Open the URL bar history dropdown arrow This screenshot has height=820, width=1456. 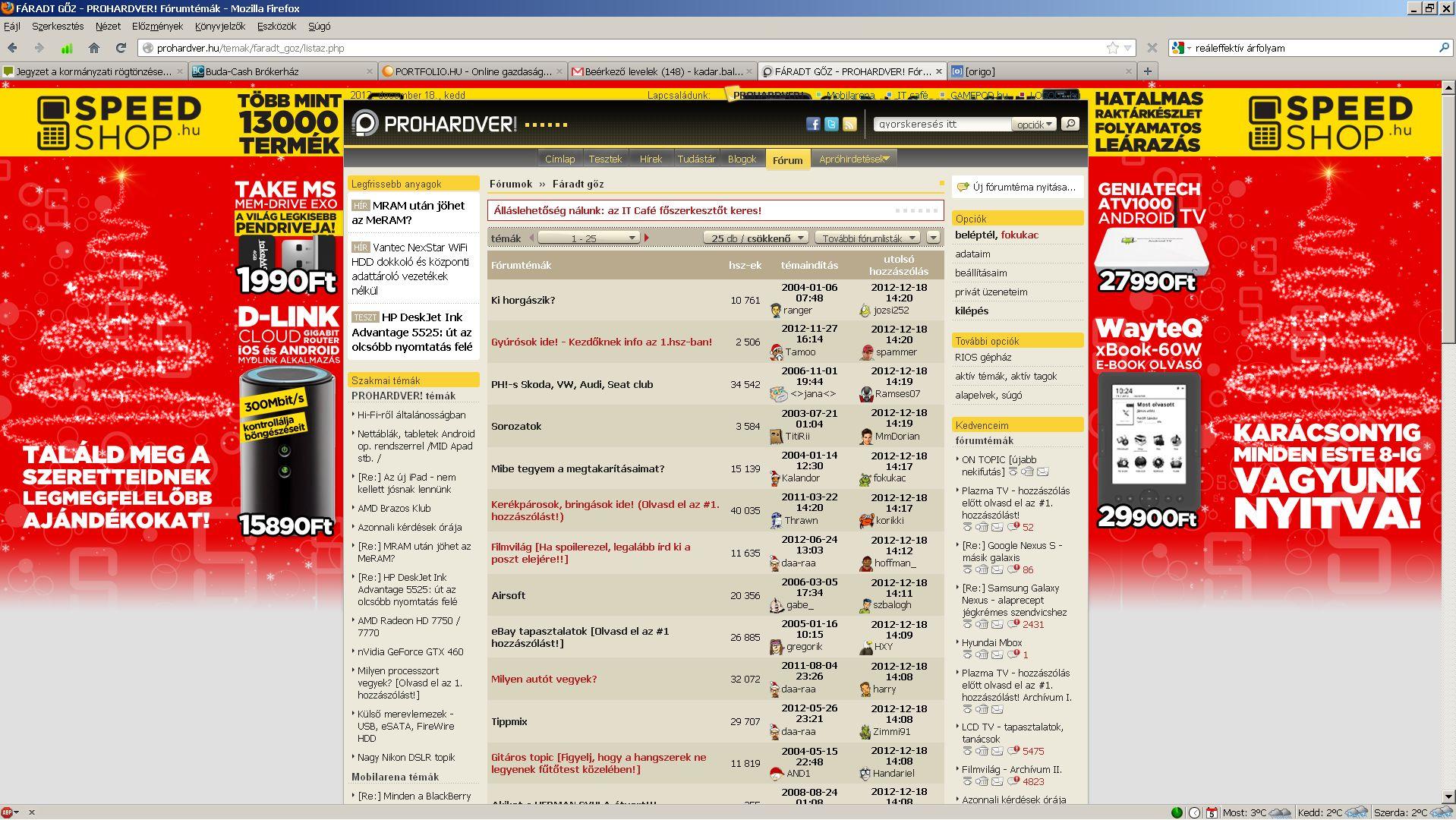tap(1127, 48)
